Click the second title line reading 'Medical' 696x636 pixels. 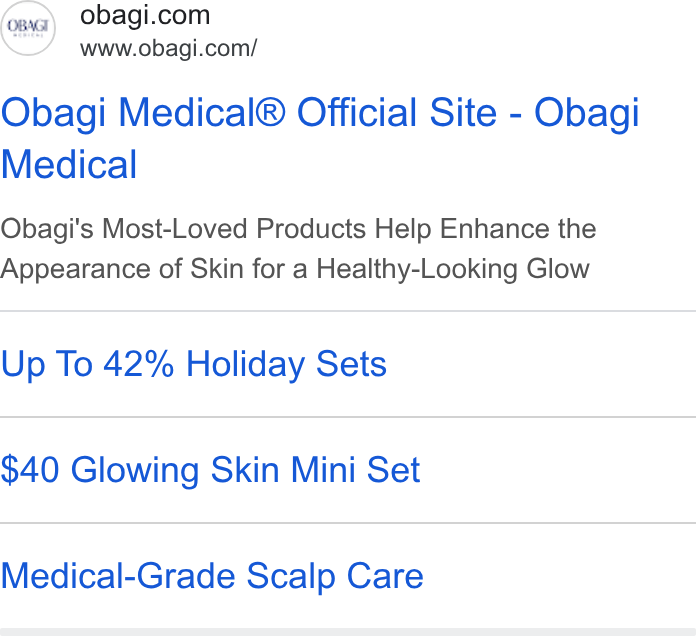point(69,165)
